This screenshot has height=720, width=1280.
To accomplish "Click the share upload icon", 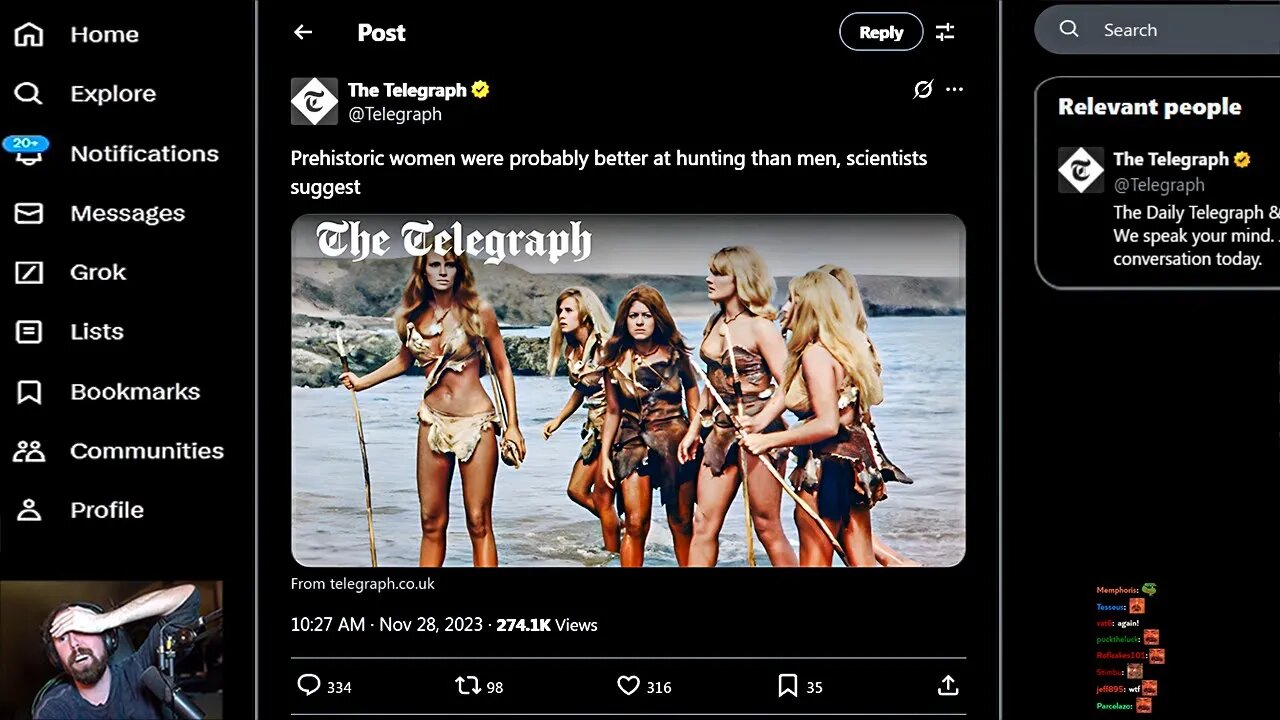I will [x=948, y=686].
